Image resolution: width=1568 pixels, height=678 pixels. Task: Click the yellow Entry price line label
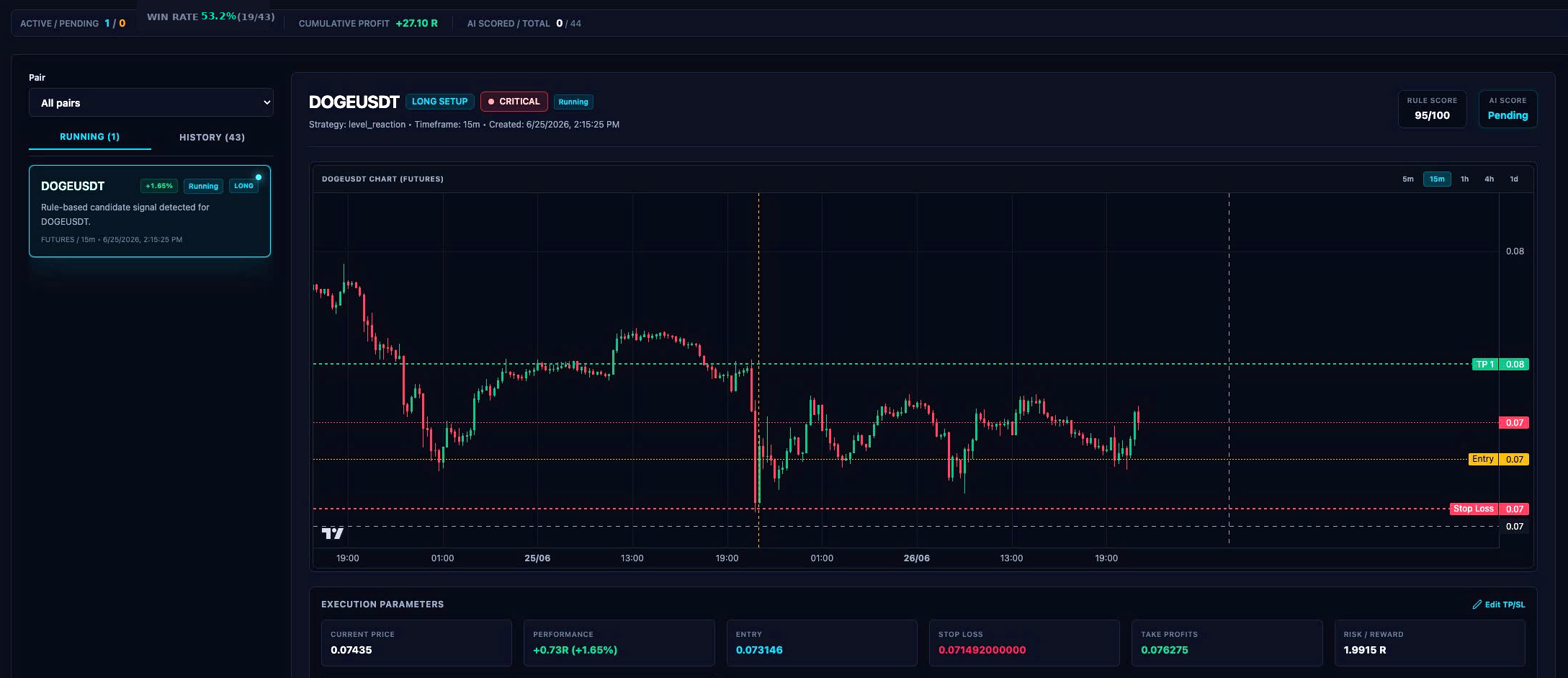[1483, 459]
